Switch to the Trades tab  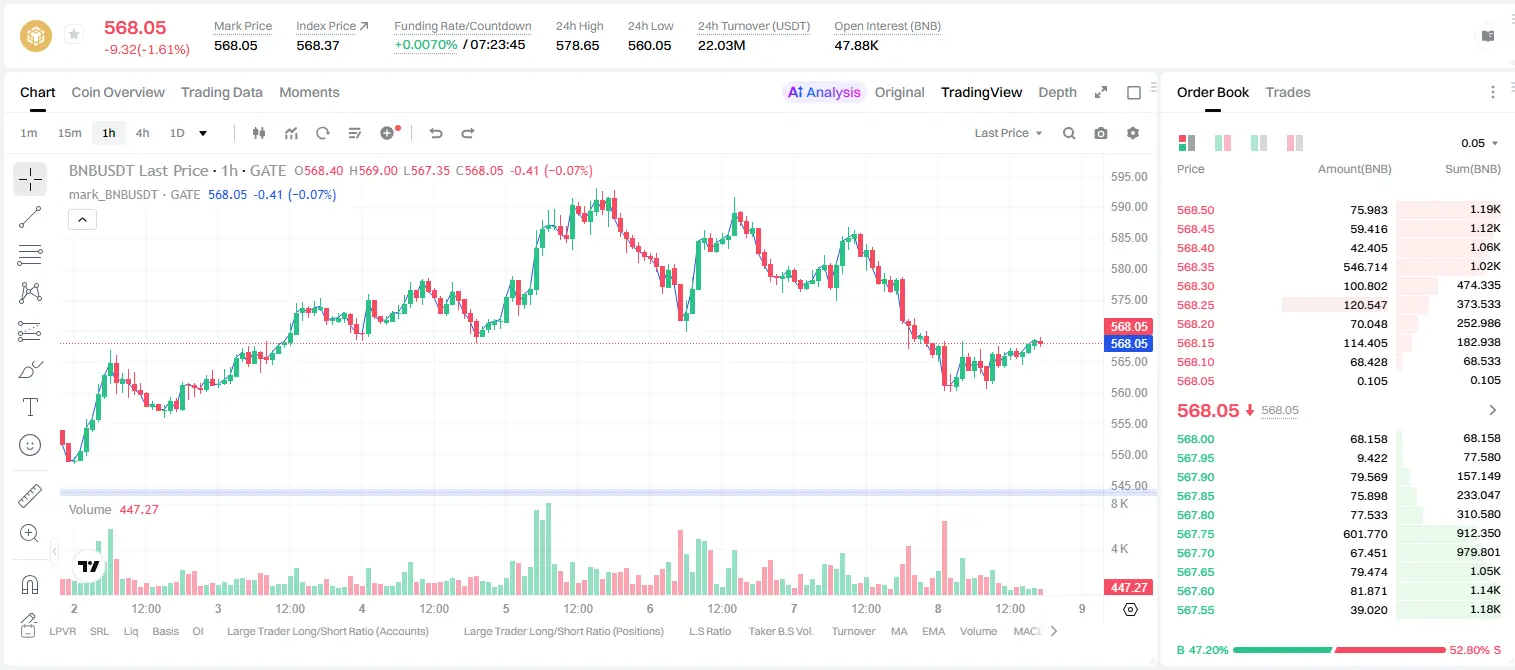[x=1288, y=92]
